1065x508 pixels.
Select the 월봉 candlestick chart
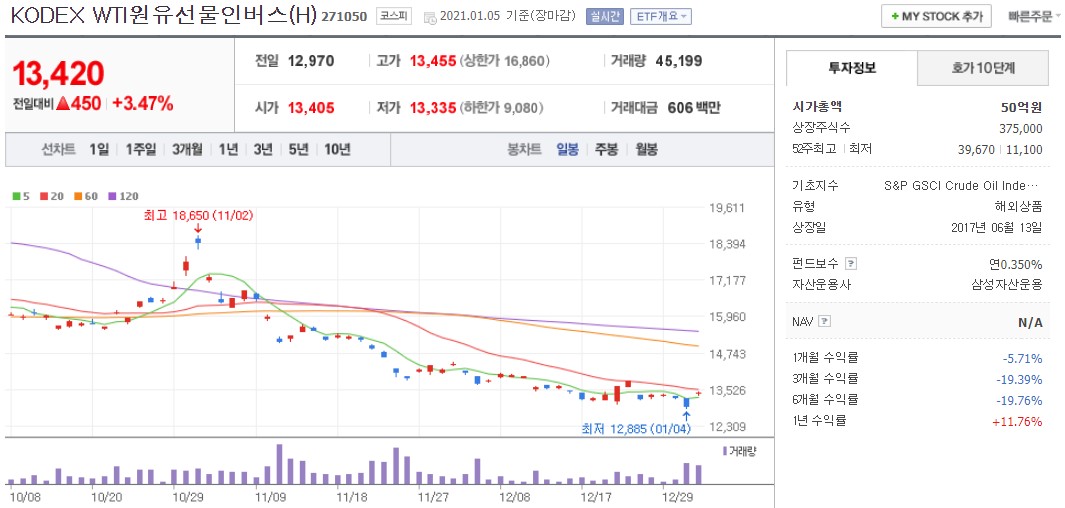[647, 149]
